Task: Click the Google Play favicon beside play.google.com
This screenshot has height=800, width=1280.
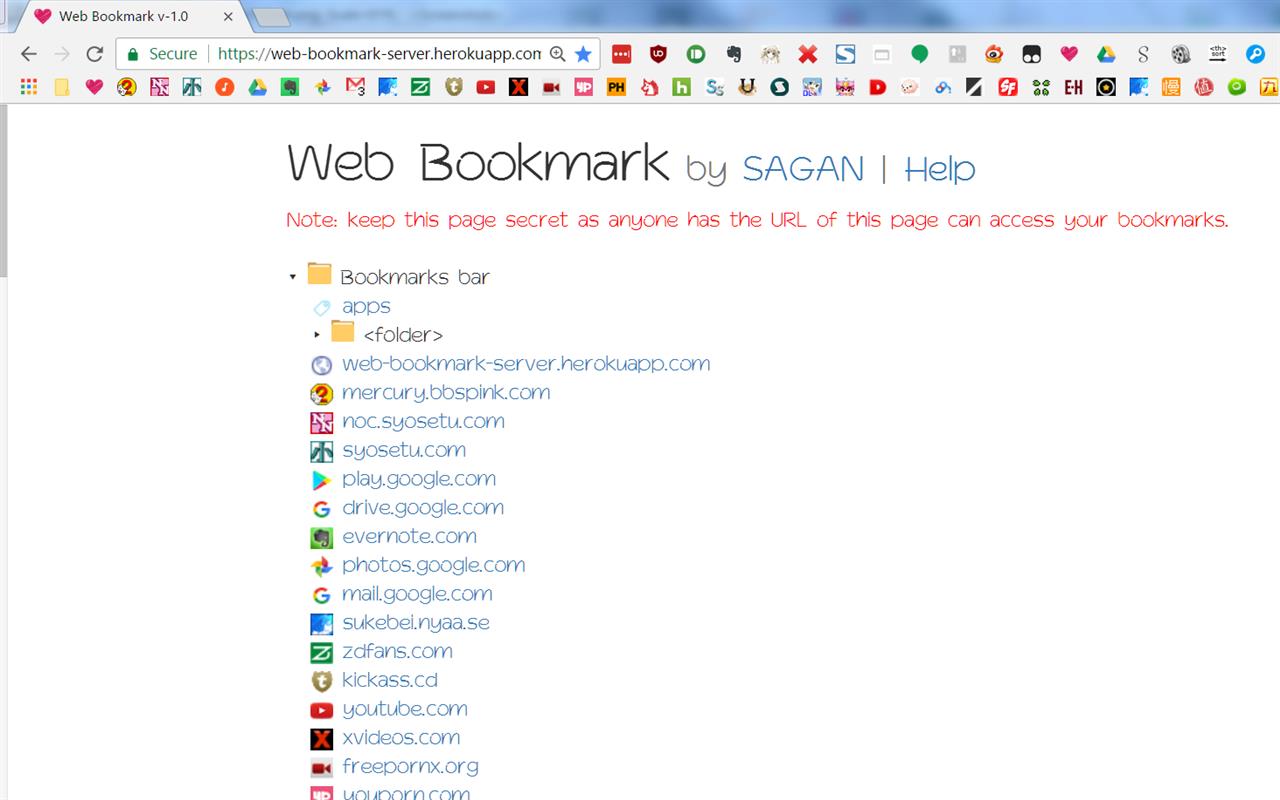Action: (321, 480)
